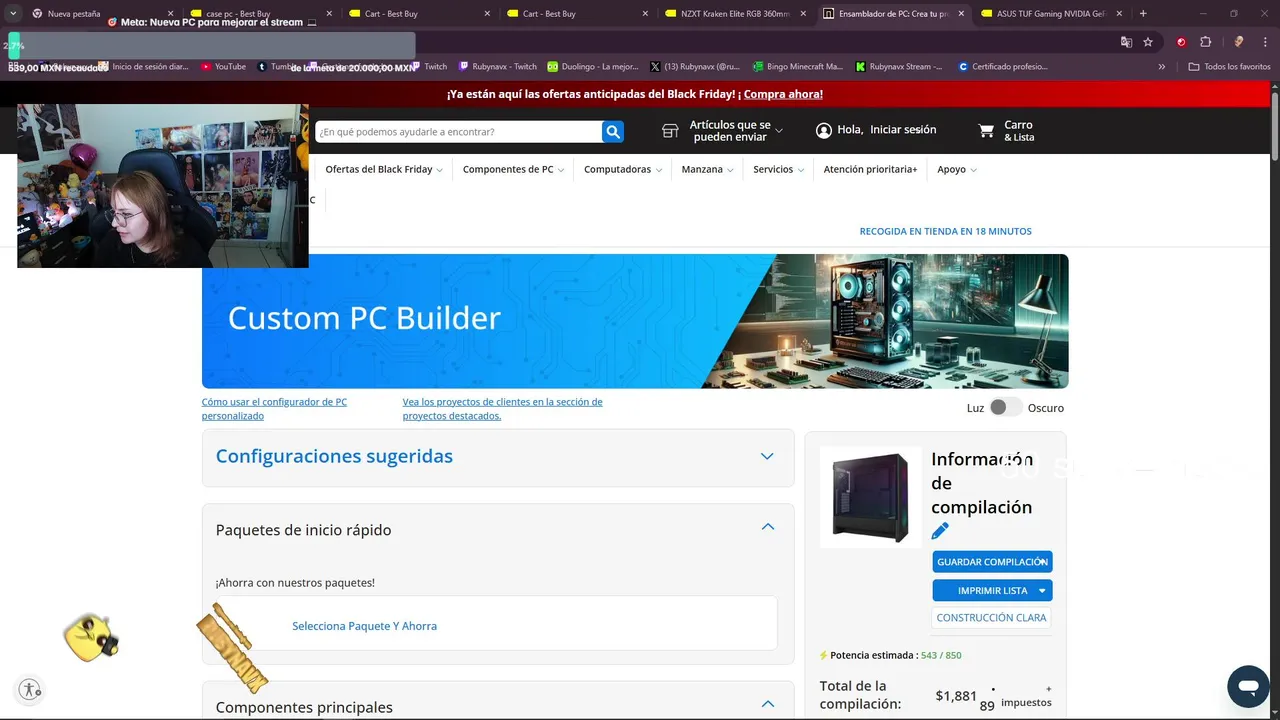The image size is (1280, 720).
Task: Expand the Manzana menu
Action: tap(707, 170)
